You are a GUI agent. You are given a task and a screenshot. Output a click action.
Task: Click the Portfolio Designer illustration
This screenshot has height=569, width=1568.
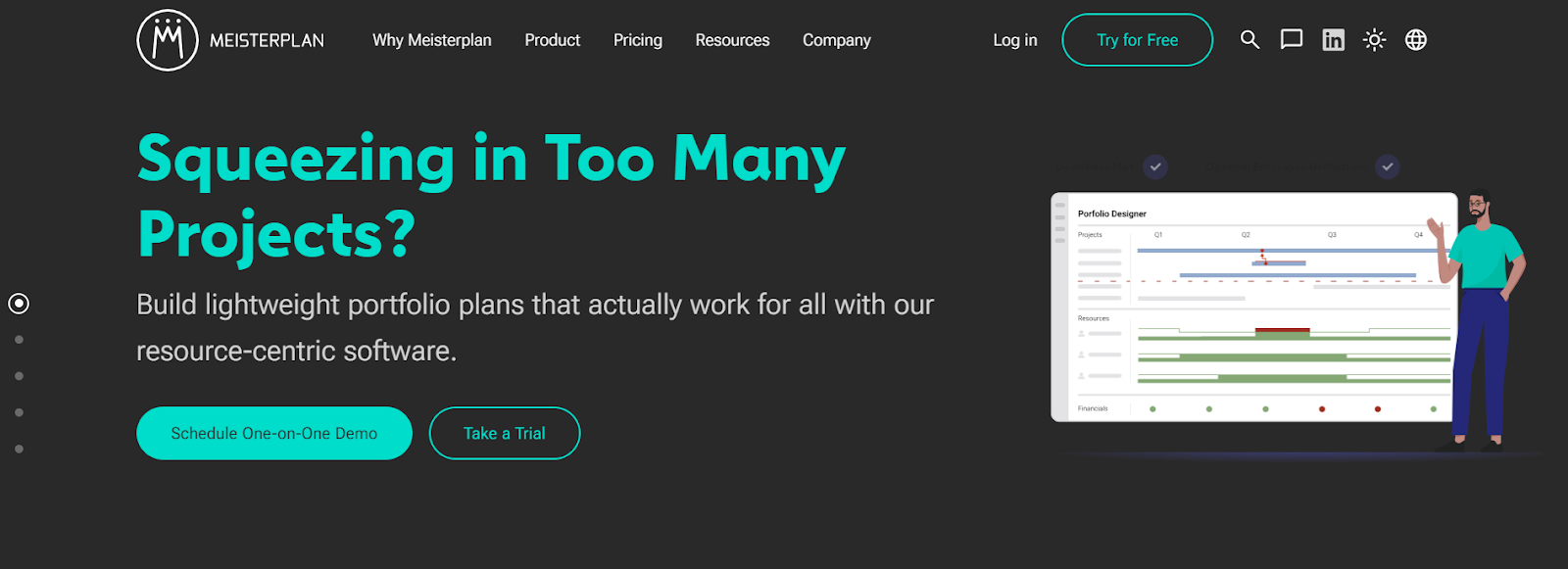[1254, 304]
